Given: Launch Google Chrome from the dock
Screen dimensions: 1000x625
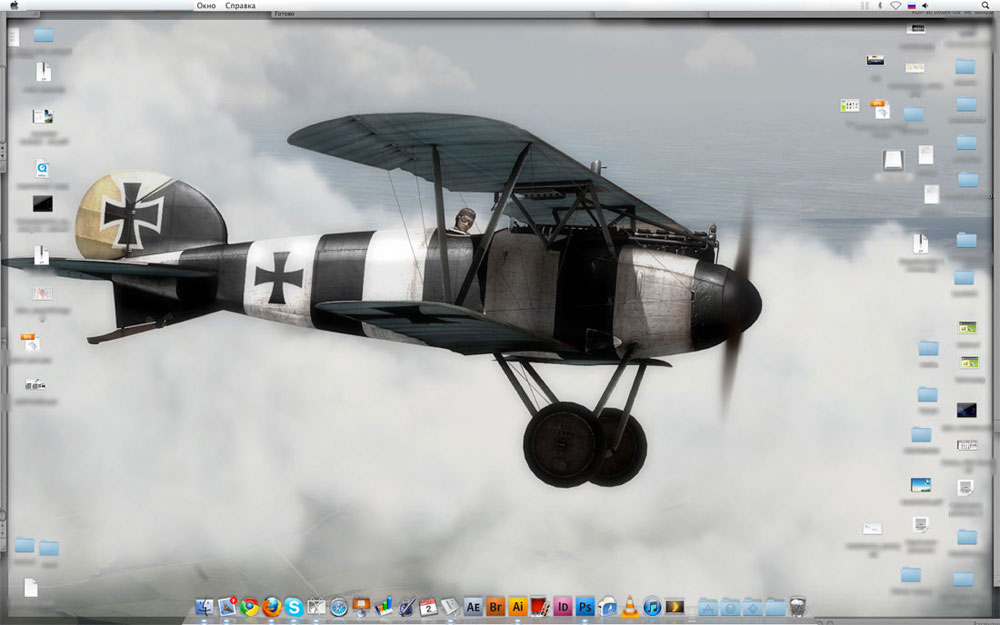Looking at the screenshot, I should pyautogui.click(x=250, y=606).
